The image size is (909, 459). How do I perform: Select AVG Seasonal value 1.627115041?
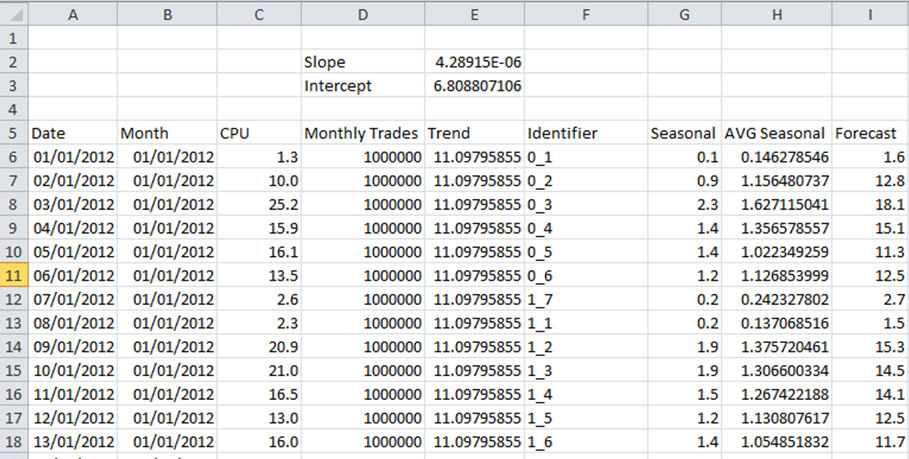pyautogui.click(x=777, y=204)
